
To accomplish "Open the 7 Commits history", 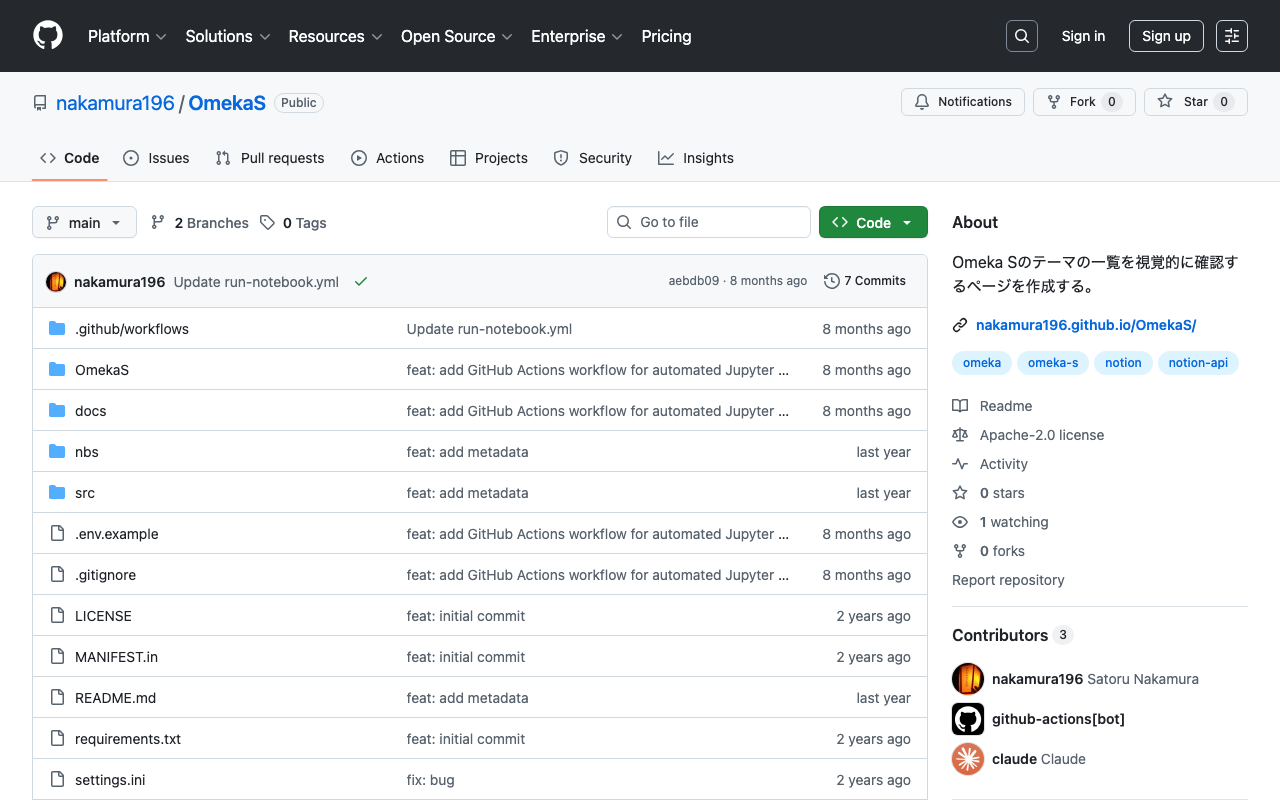I will 865,281.
